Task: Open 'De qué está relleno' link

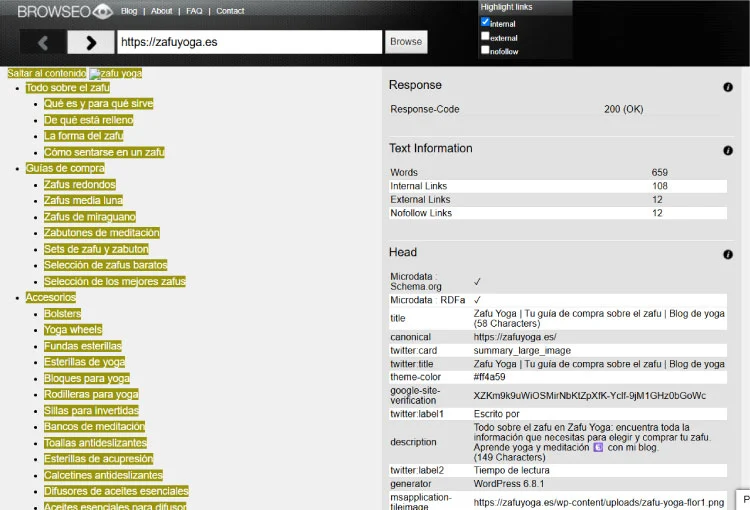Action: [88, 120]
